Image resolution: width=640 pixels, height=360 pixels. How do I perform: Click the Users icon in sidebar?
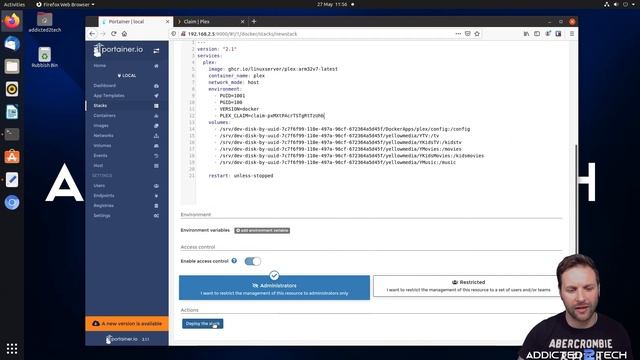coord(156,186)
